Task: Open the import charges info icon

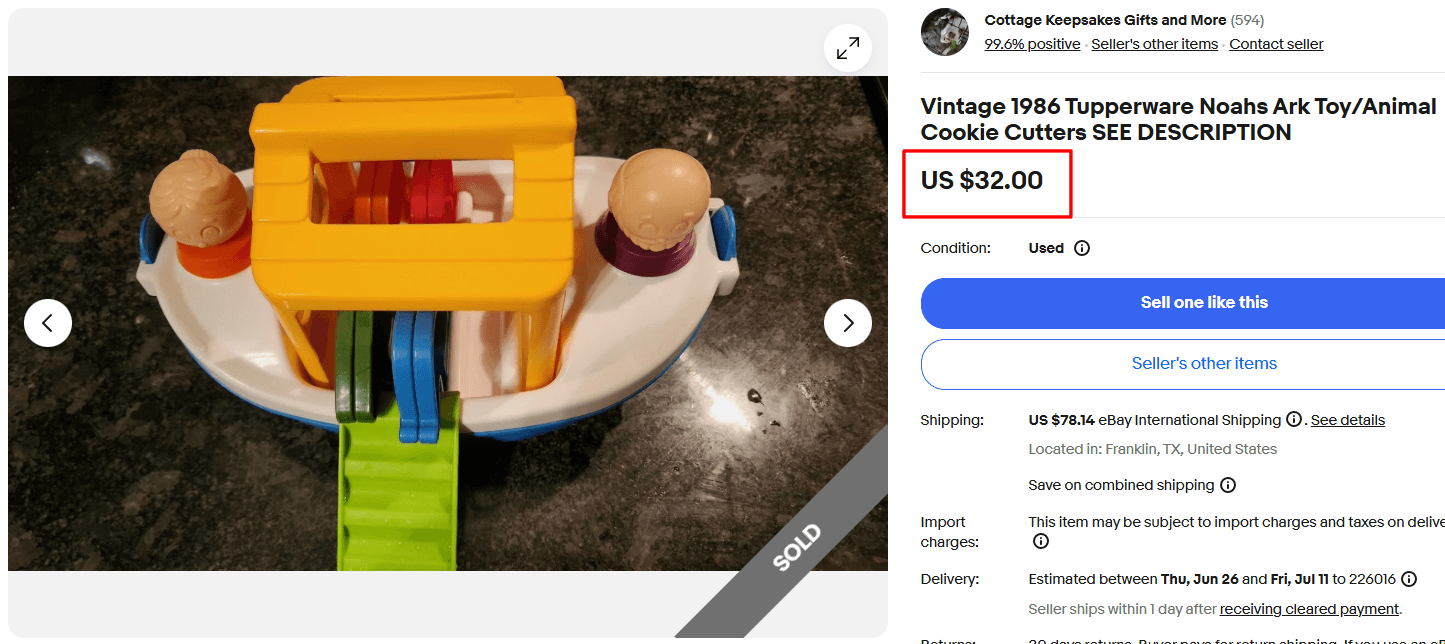Action: click(1040, 541)
